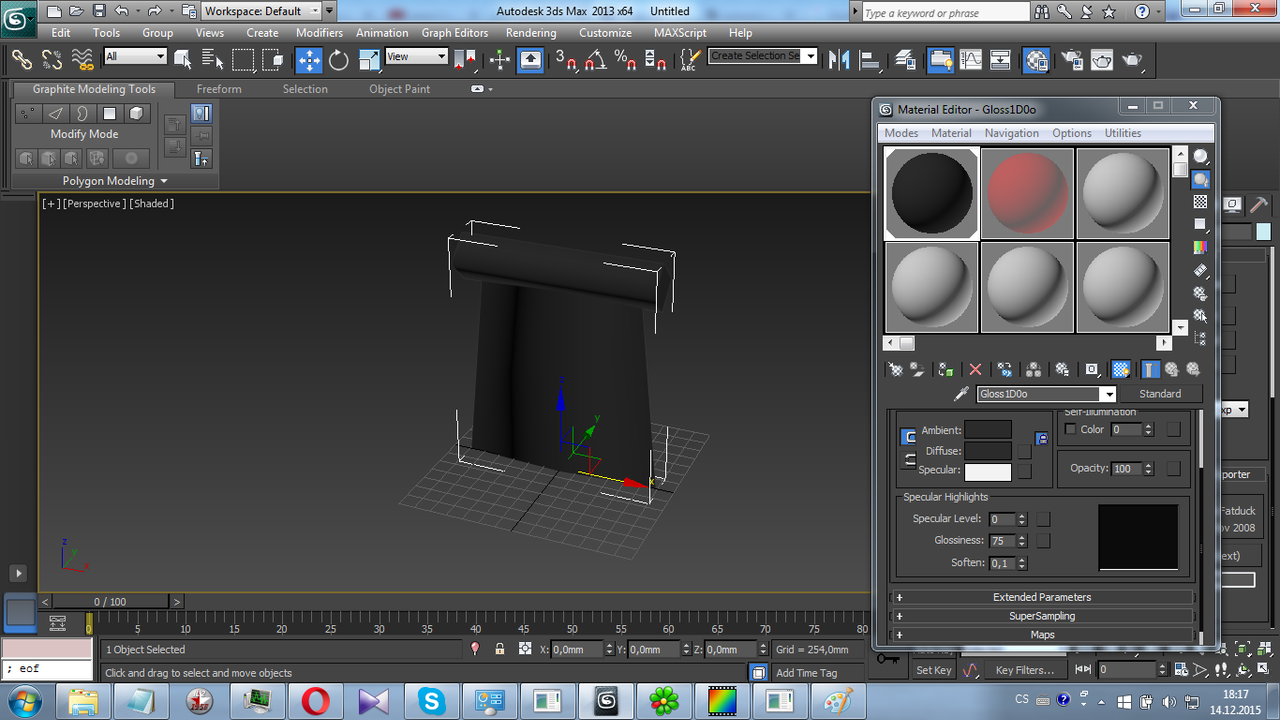Click the white Specular color swatch
The image size is (1280, 720).
[987, 471]
